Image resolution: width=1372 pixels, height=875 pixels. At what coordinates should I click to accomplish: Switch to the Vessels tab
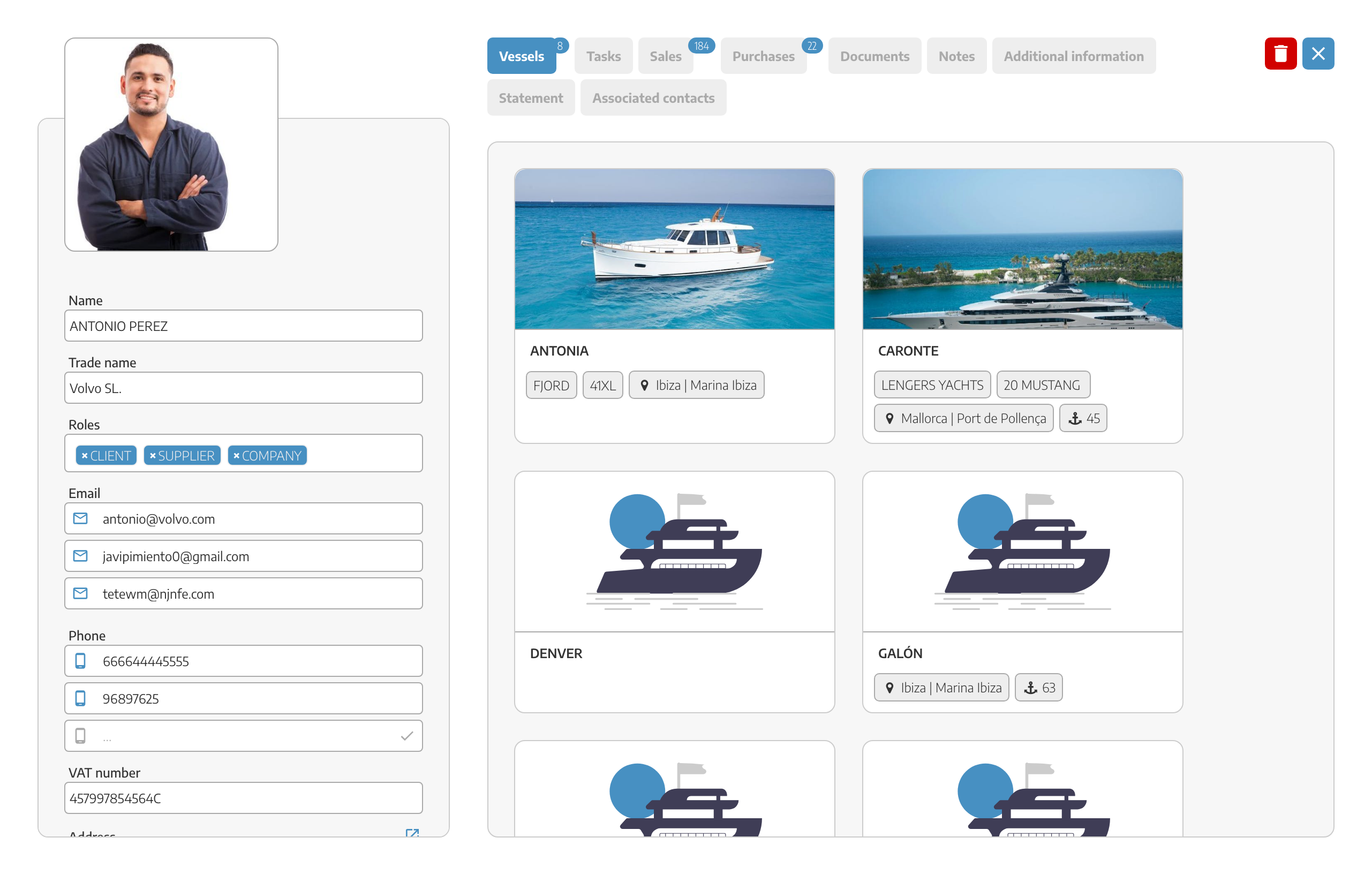pos(522,56)
